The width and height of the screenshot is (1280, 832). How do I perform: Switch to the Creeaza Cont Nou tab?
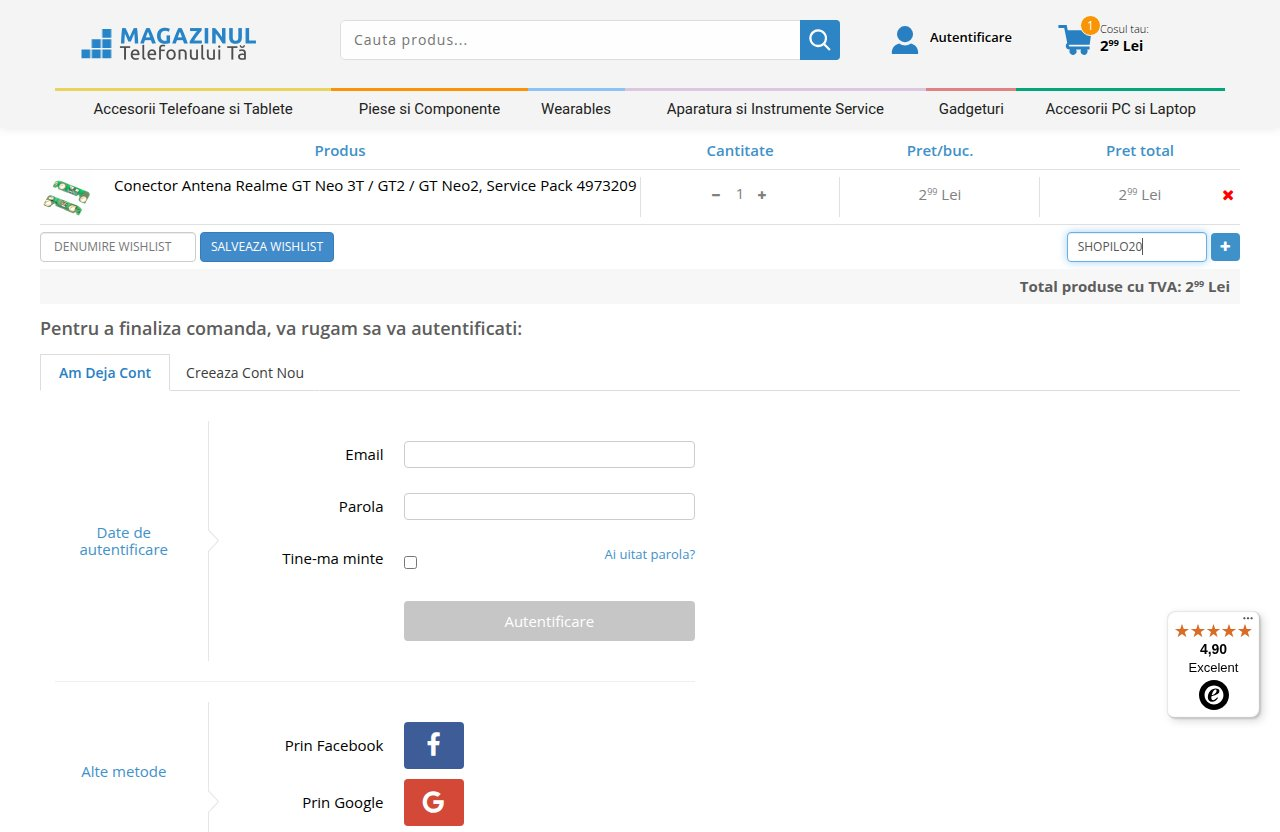245,373
